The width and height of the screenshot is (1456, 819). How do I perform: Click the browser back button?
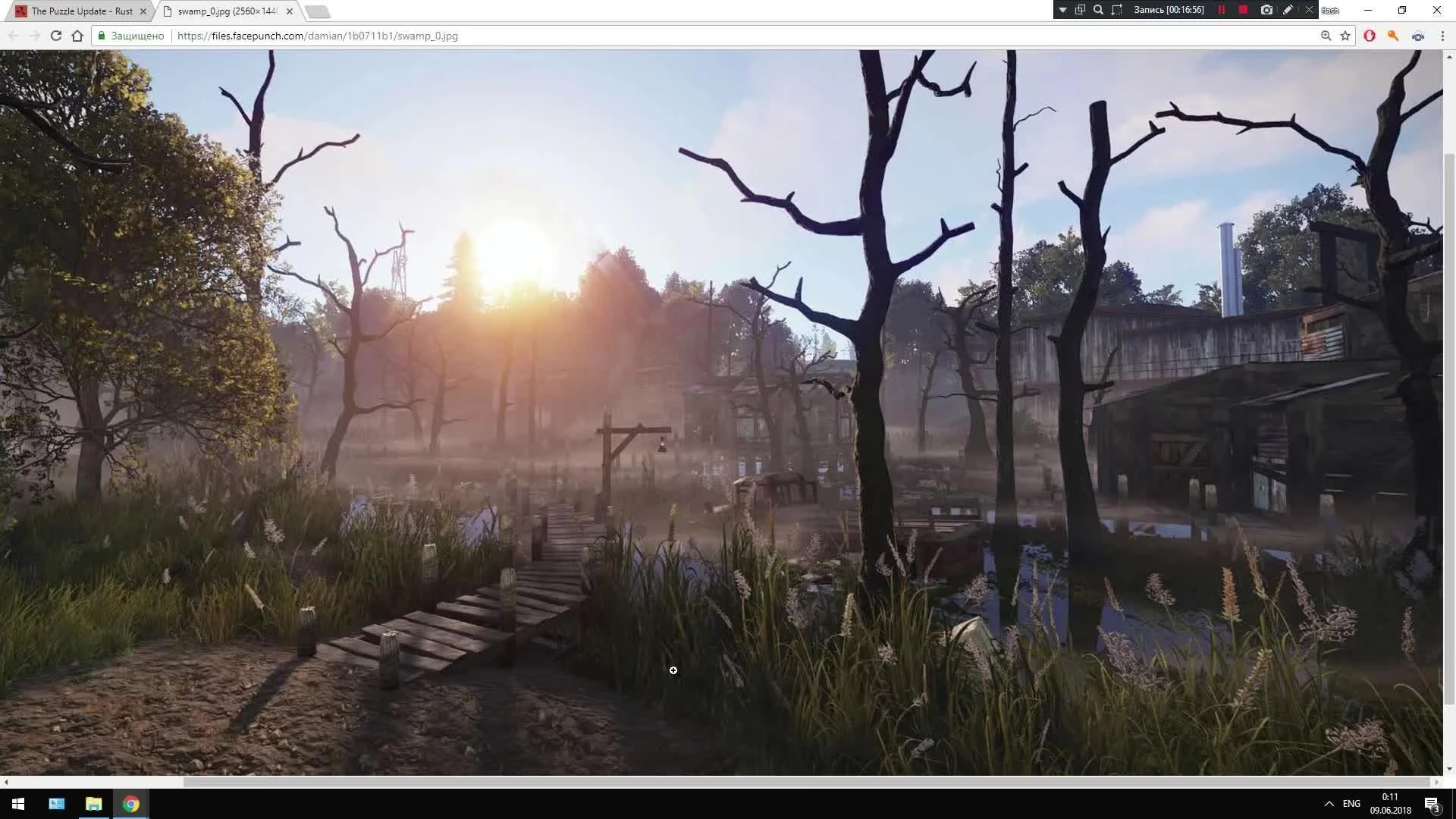point(13,35)
